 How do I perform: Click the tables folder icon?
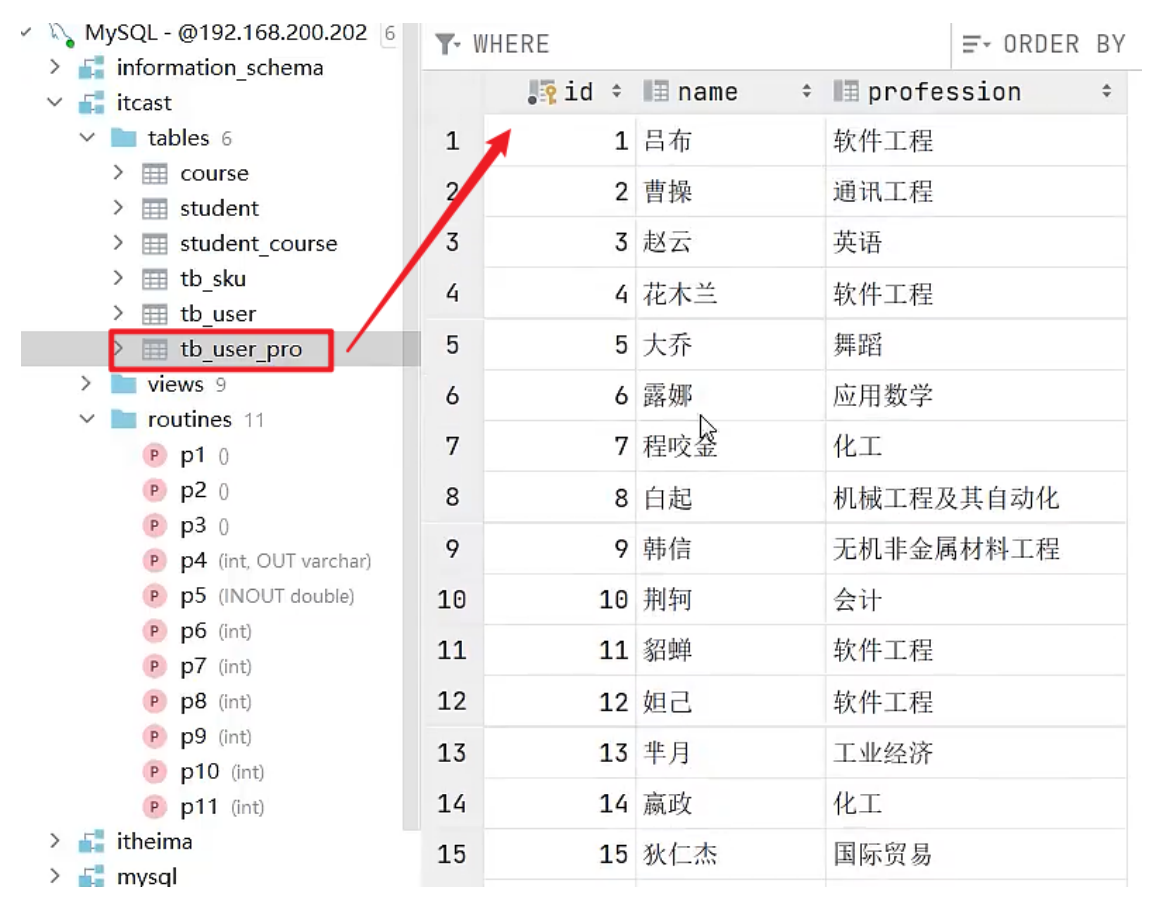tap(123, 138)
